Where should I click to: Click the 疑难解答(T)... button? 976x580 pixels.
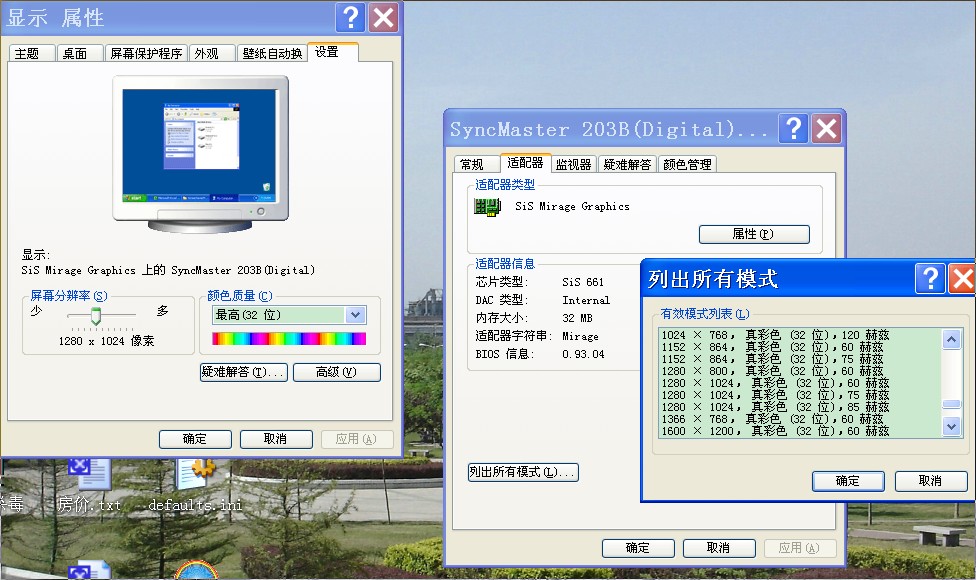[x=243, y=372]
